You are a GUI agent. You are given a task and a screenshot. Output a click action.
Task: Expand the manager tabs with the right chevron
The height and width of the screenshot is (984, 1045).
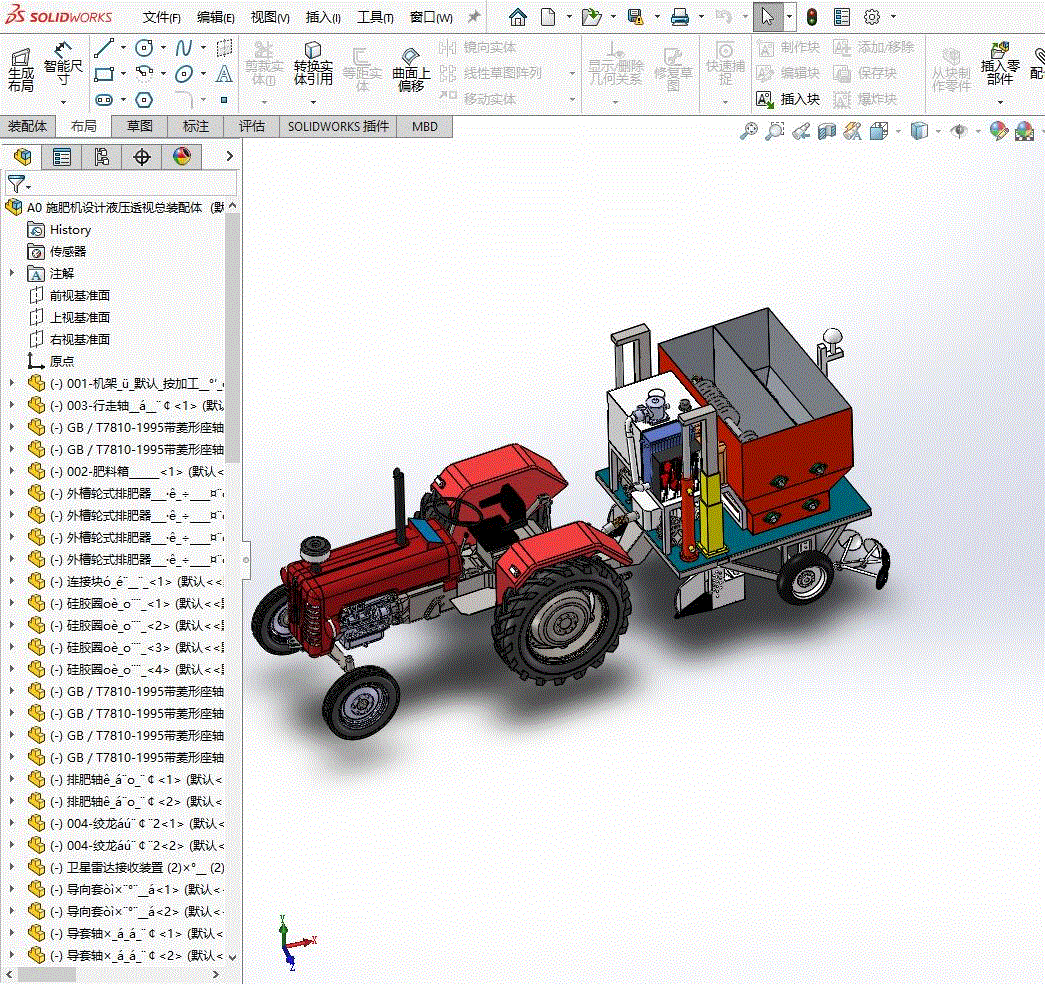[229, 156]
